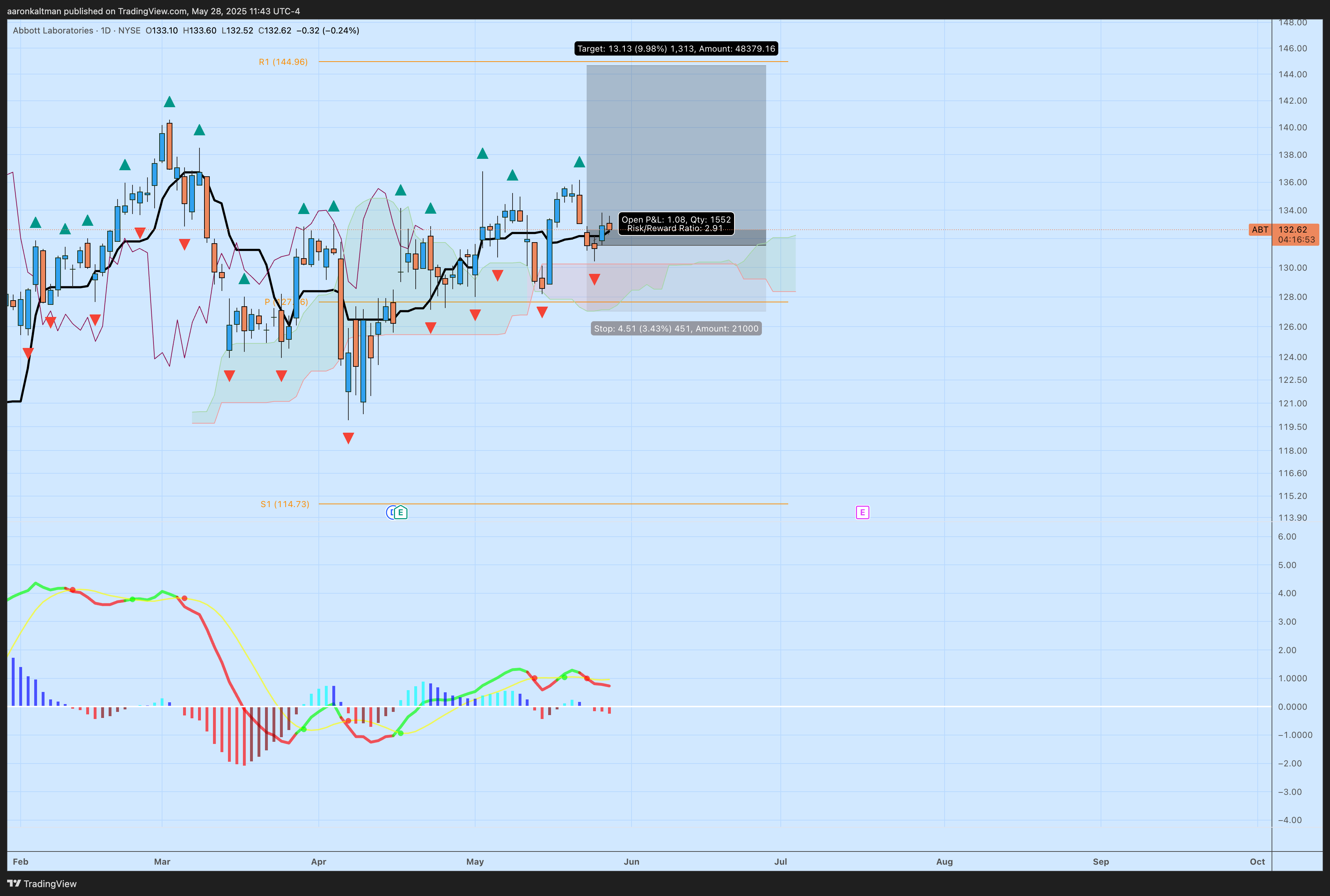Click the 132.62 current price label
The height and width of the screenshot is (896, 1330).
[x=1293, y=230]
